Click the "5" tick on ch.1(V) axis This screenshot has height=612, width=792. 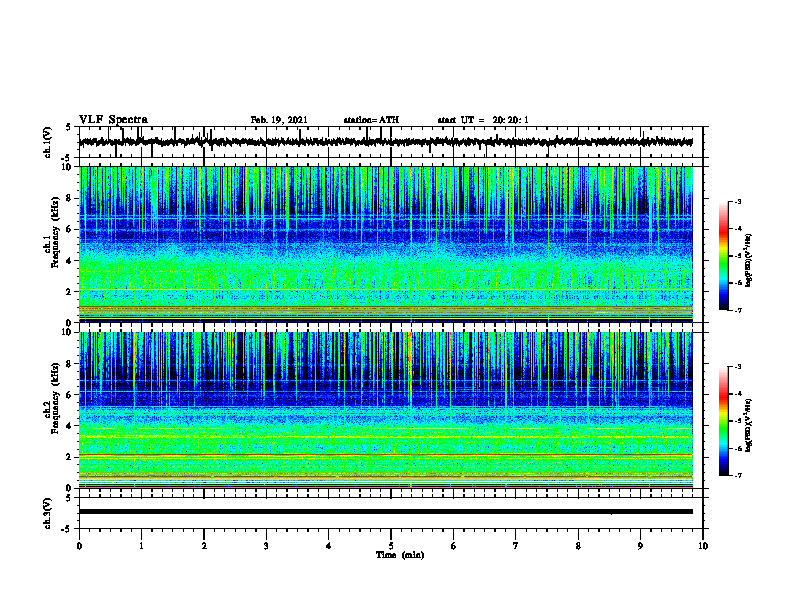[68, 127]
